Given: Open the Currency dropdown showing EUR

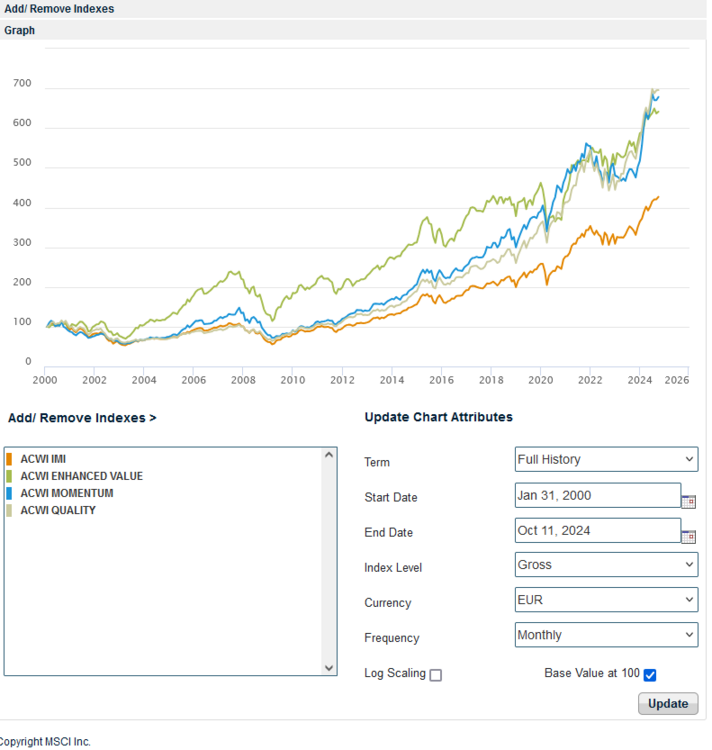Looking at the screenshot, I should [606, 600].
